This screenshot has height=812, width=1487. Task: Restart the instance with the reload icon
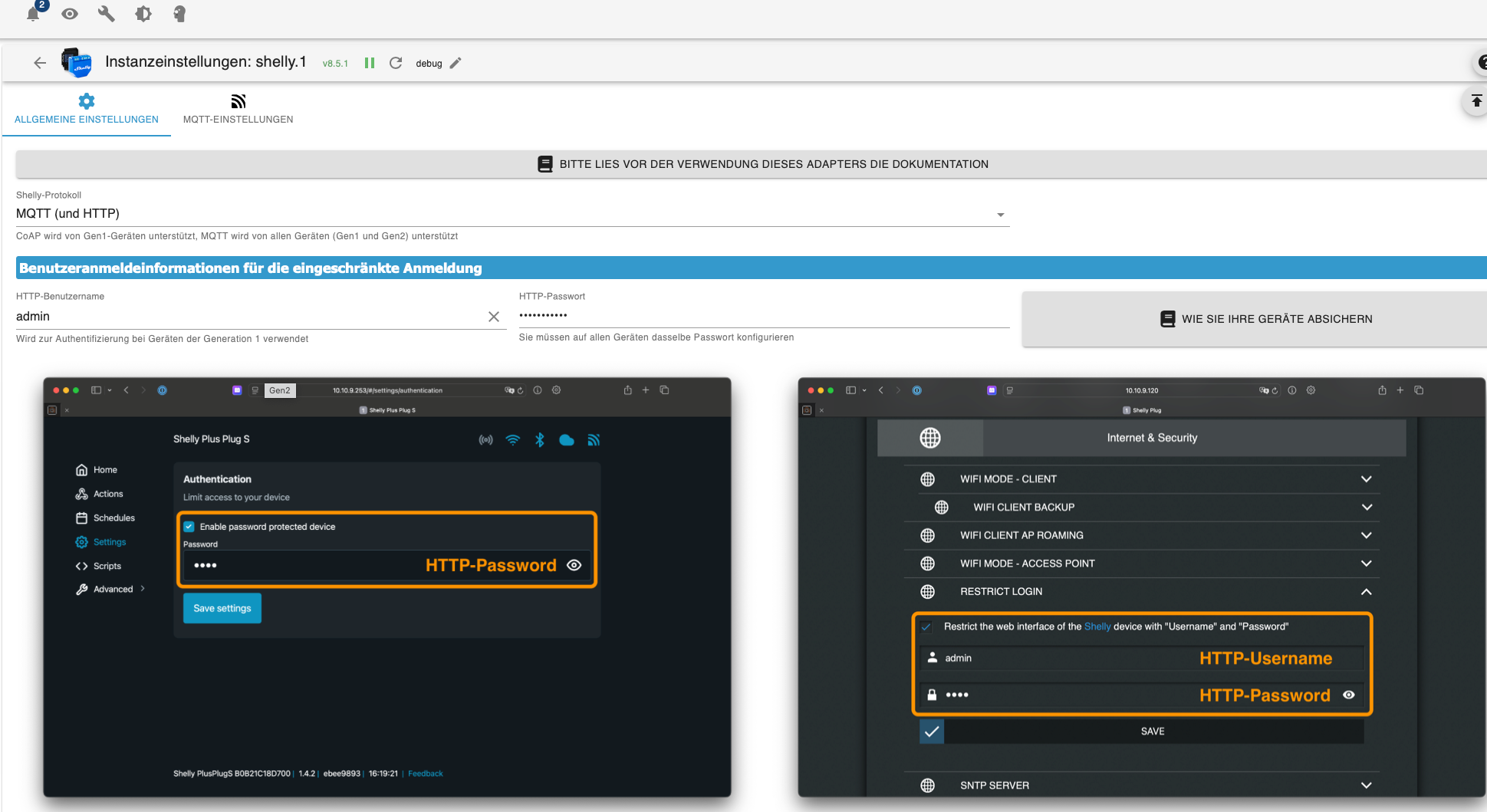pyautogui.click(x=396, y=63)
